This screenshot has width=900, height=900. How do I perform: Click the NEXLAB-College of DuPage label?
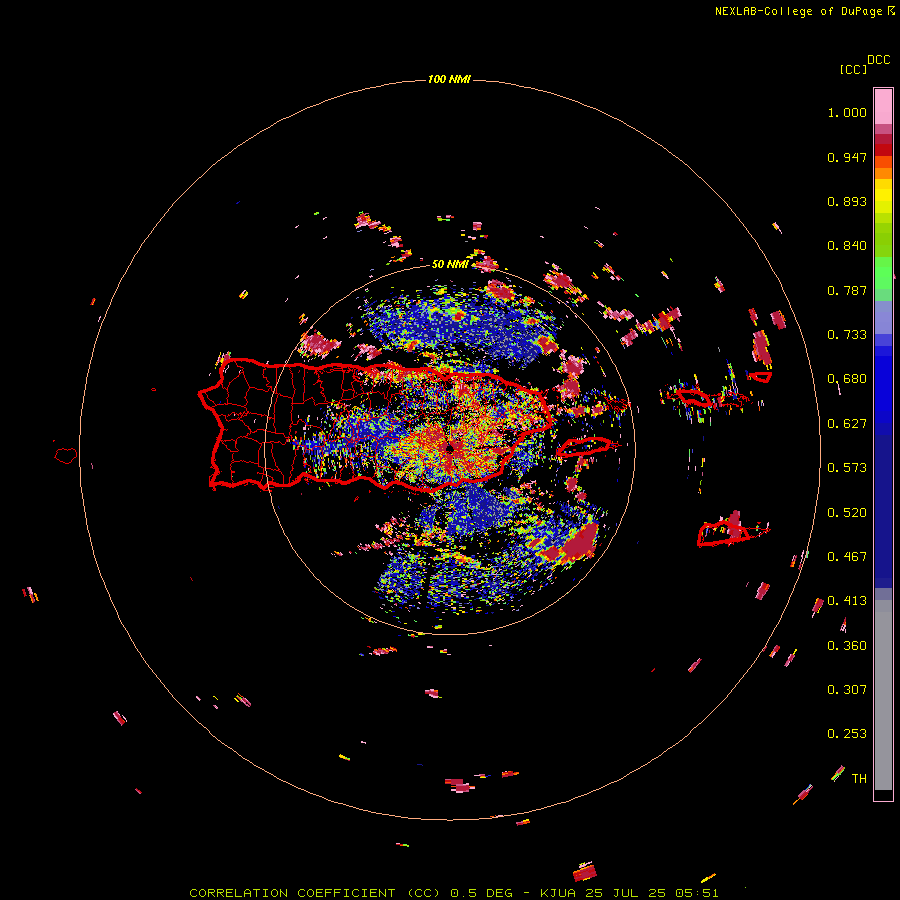click(x=798, y=11)
